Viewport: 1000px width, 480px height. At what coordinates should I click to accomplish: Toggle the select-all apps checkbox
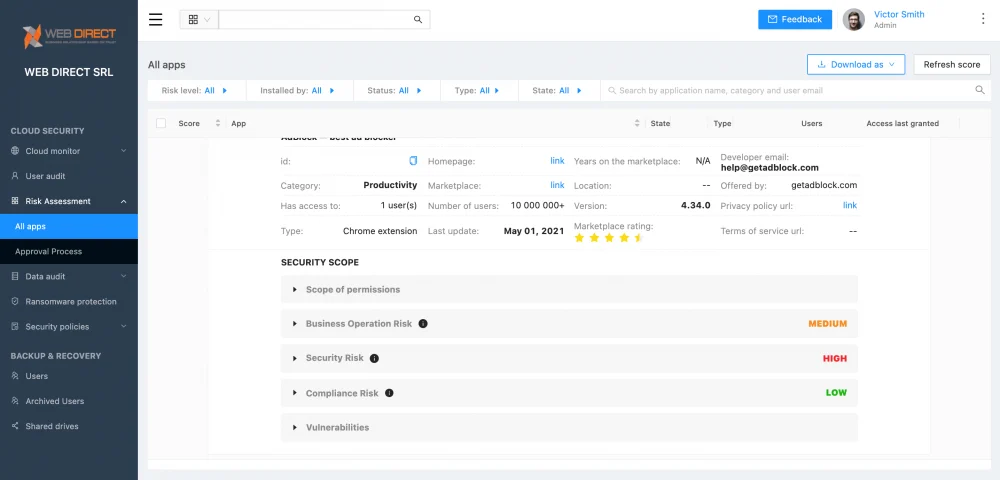coord(161,124)
